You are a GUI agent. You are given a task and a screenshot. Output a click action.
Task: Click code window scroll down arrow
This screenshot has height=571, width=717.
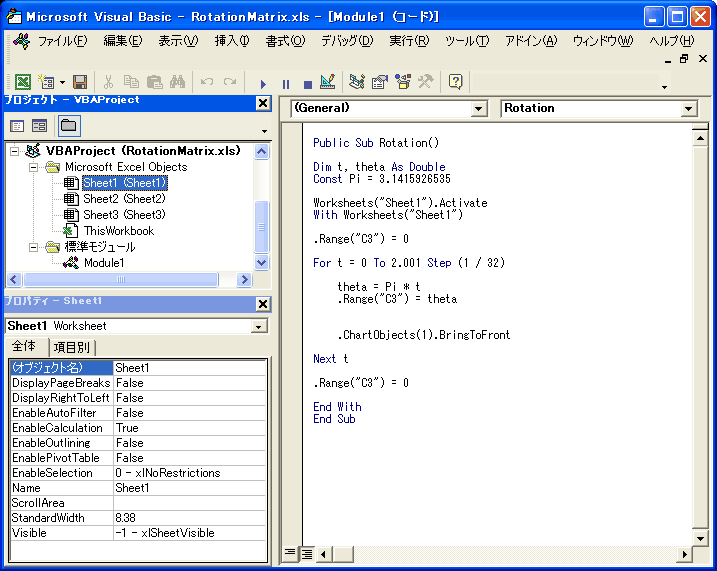coord(700,539)
